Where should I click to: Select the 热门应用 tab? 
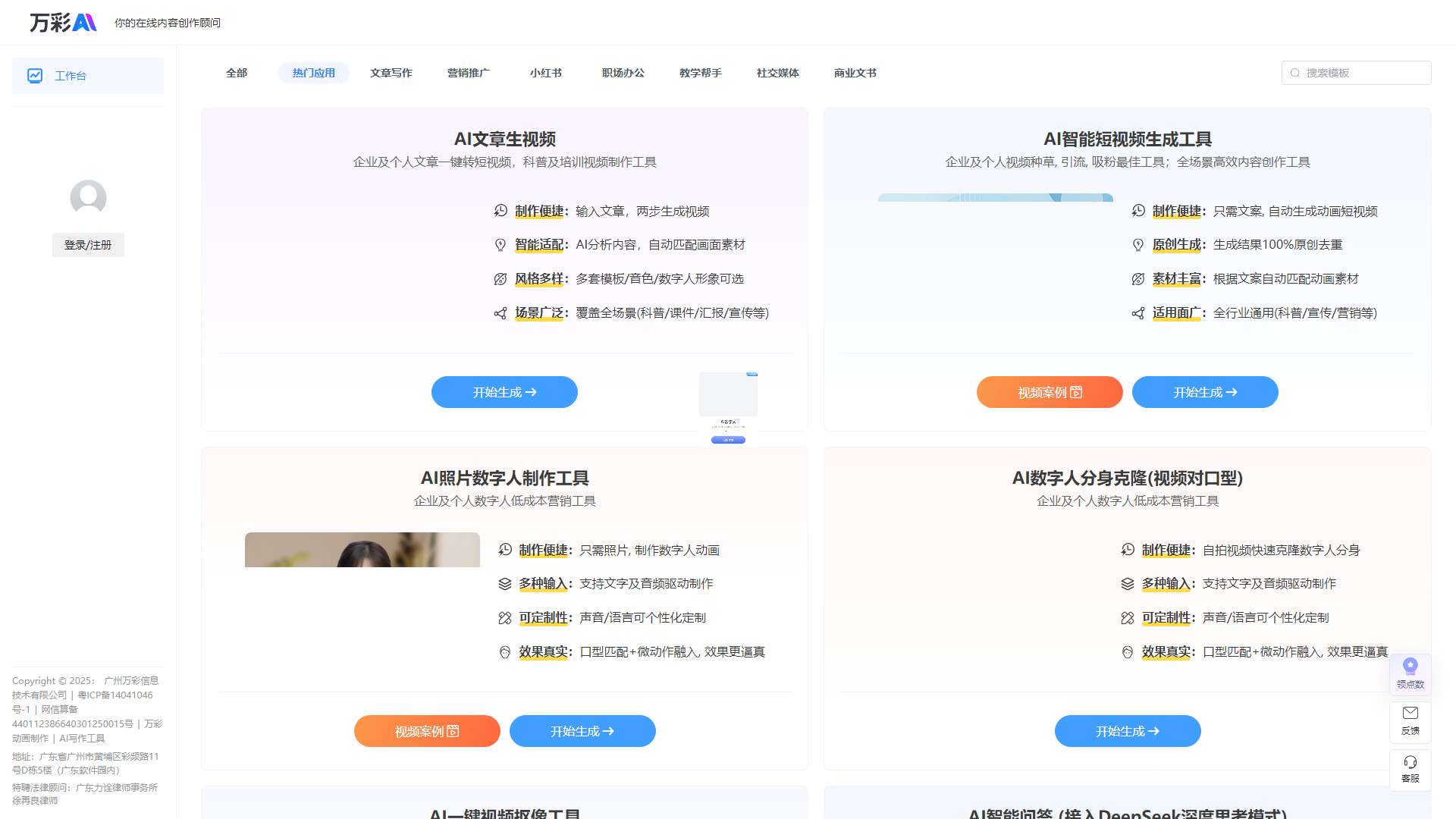pos(314,73)
